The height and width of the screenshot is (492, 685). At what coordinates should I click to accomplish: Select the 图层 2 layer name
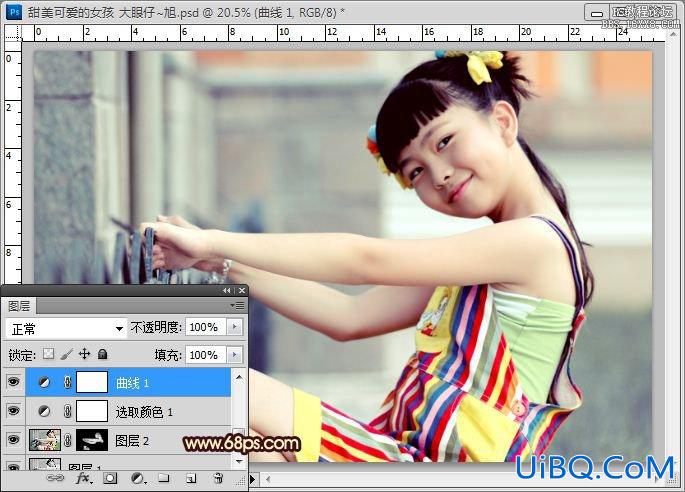pyautogui.click(x=132, y=441)
